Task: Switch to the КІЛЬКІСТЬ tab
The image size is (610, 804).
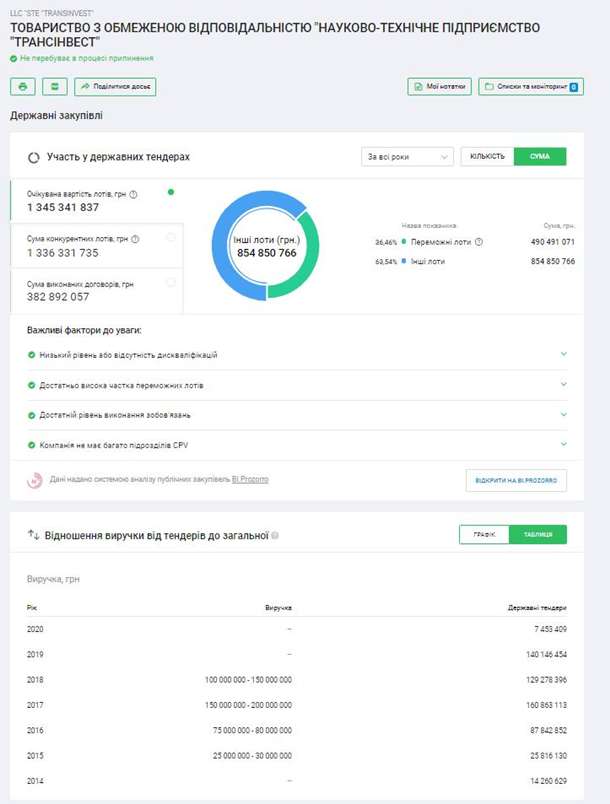Action: point(487,157)
